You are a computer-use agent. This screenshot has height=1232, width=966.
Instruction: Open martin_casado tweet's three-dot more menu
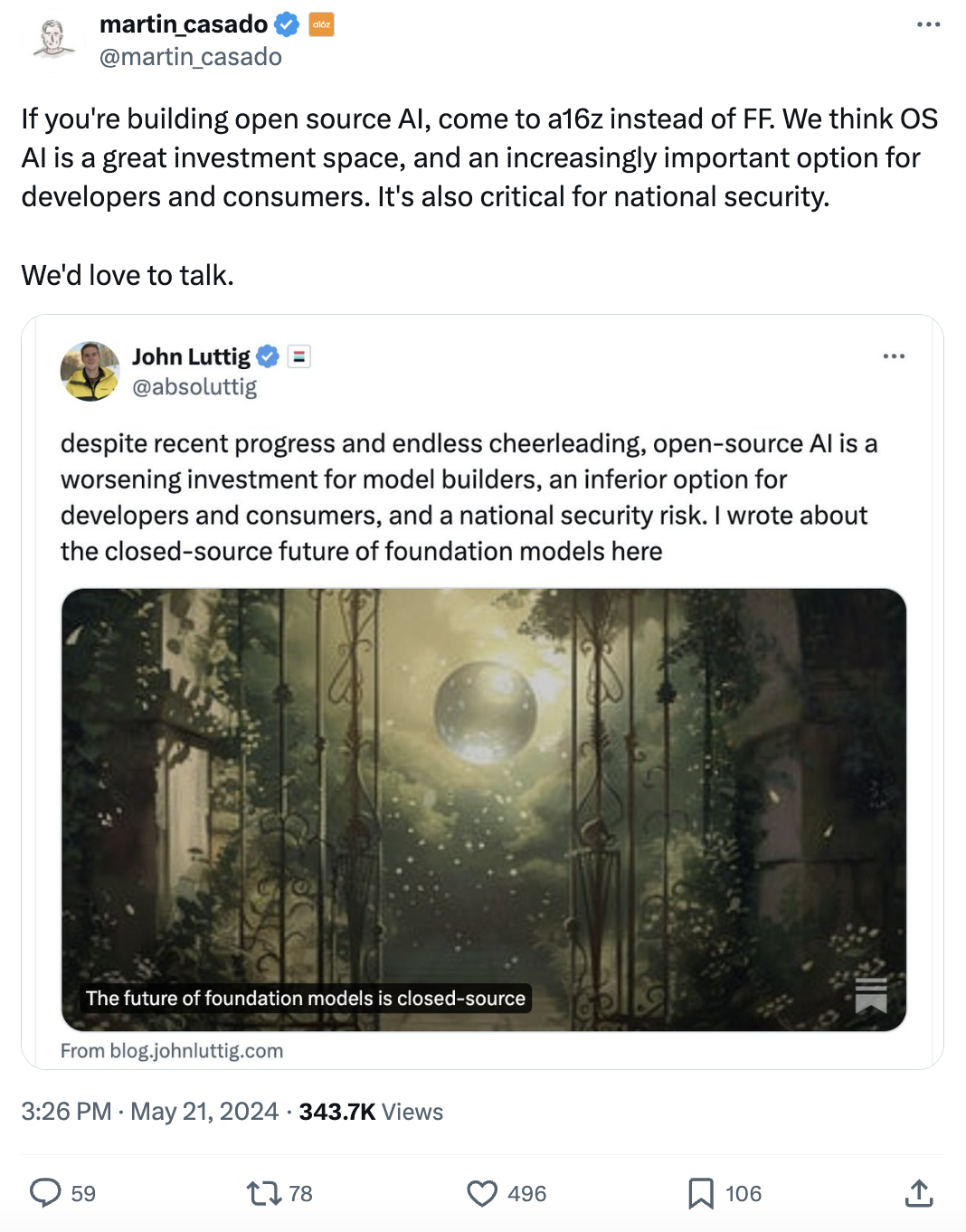tap(928, 24)
